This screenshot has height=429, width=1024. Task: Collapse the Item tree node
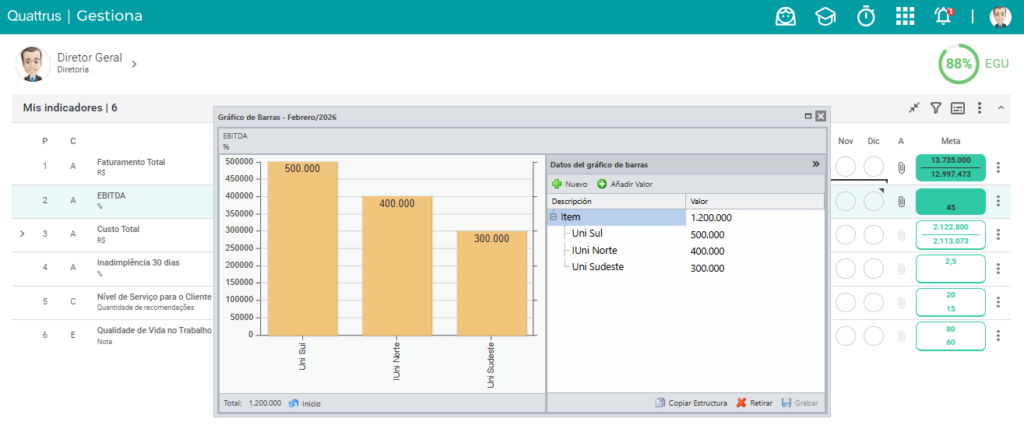click(554, 217)
